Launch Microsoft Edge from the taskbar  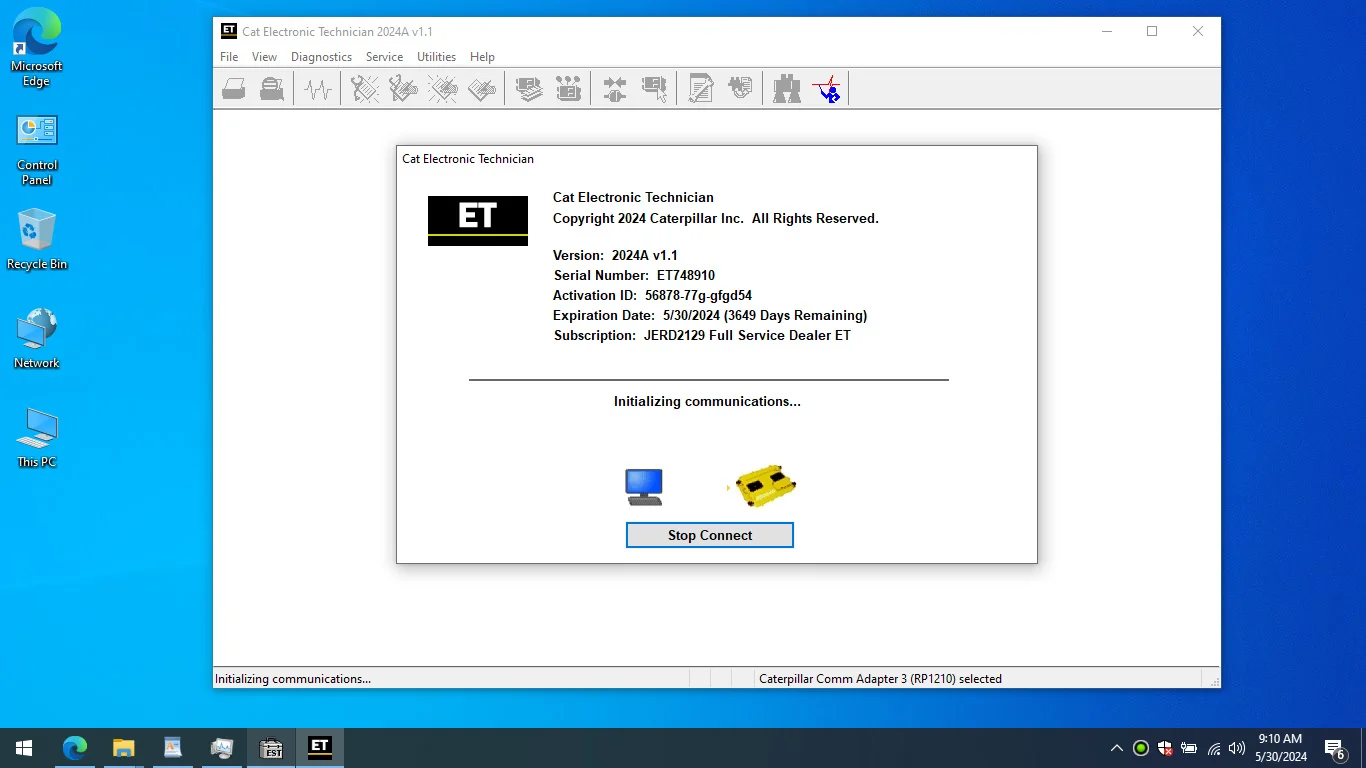(x=75, y=747)
